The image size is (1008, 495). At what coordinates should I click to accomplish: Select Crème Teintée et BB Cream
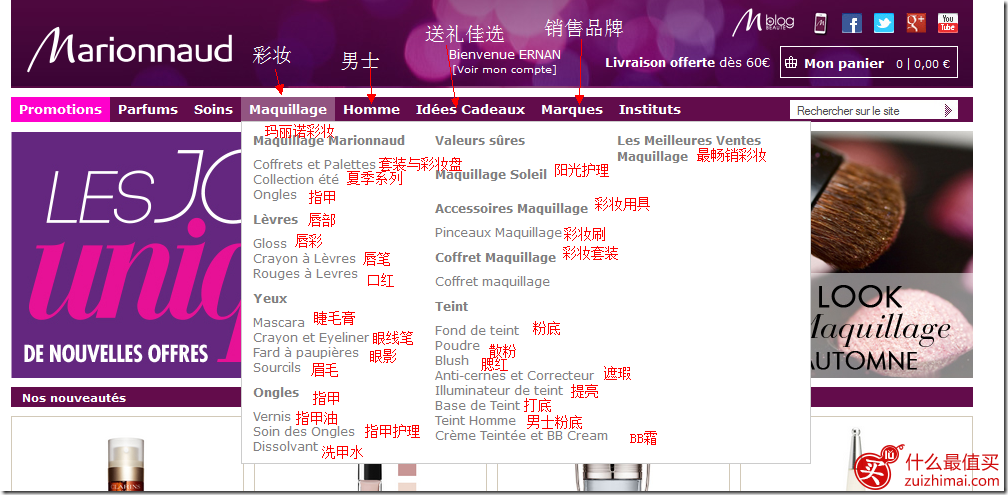[x=521, y=435]
